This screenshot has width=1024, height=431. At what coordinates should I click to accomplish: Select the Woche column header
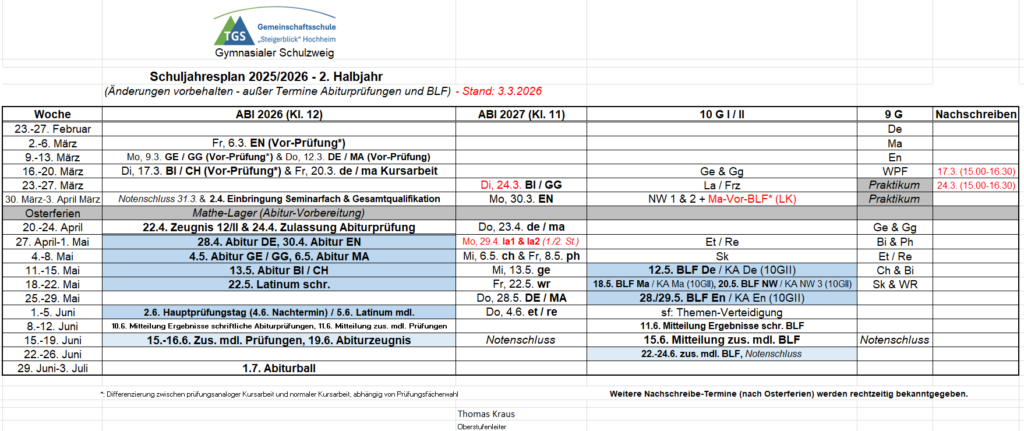[x=52, y=115]
